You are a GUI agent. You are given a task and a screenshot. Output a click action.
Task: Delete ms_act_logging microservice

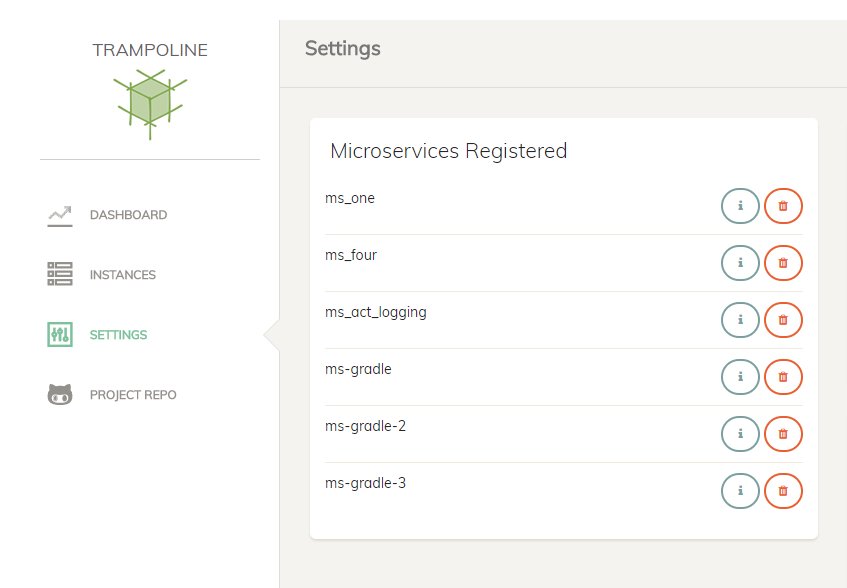(783, 320)
